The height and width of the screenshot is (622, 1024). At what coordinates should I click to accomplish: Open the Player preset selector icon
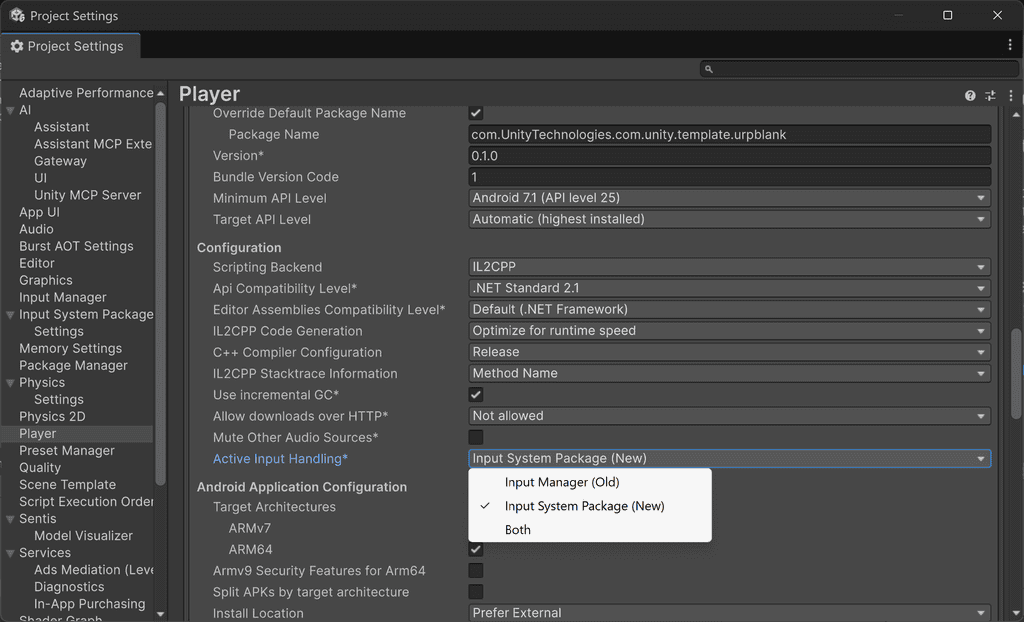pyautogui.click(x=990, y=95)
